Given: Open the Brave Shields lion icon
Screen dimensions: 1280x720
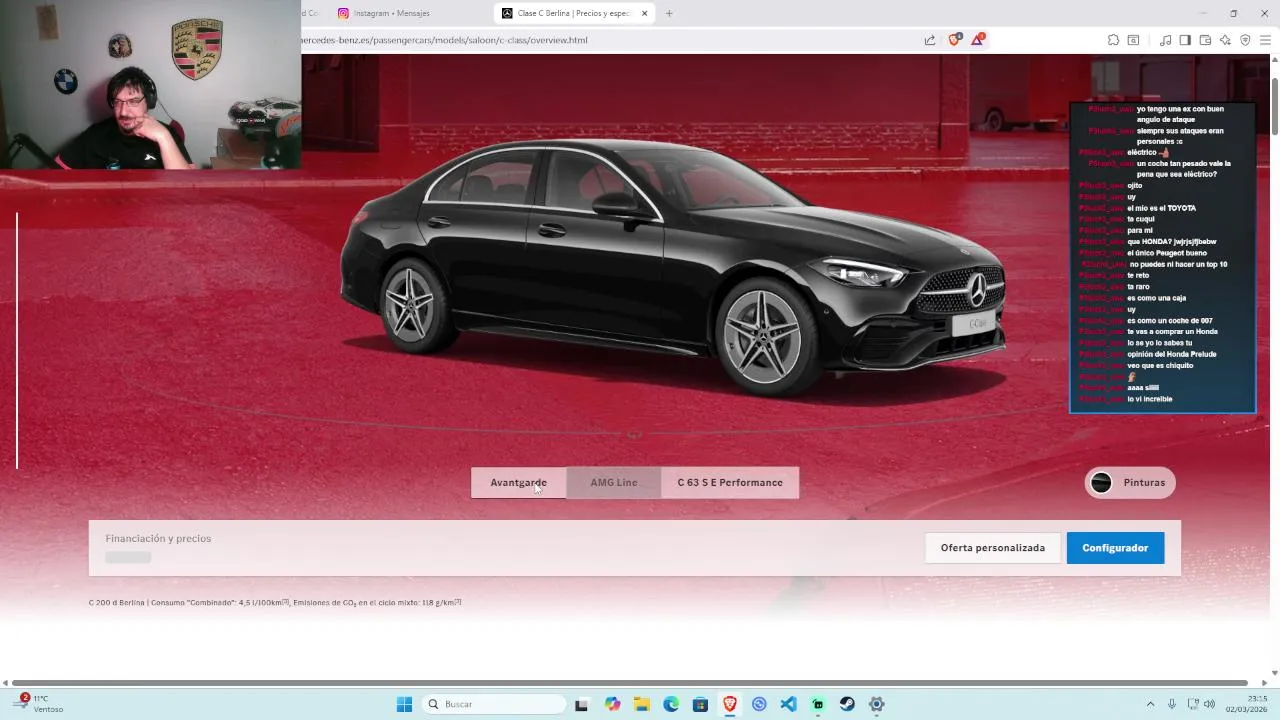Looking at the screenshot, I should 954,40.
